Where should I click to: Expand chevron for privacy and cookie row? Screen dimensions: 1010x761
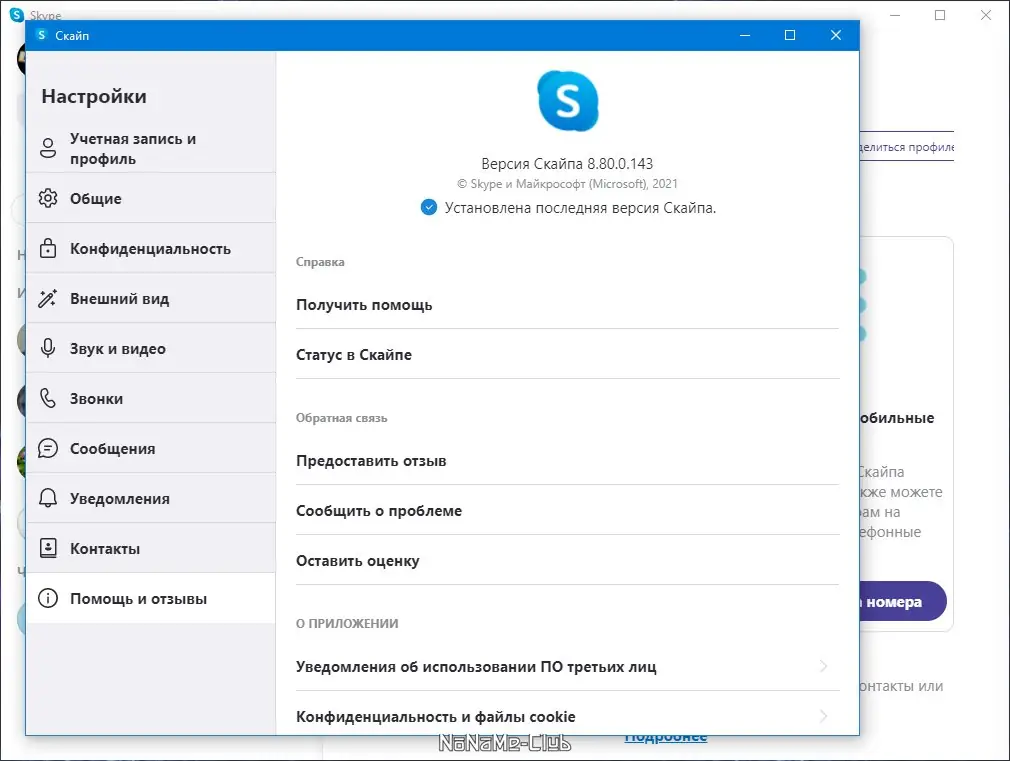pyautogui.click(x=823, y=715)
